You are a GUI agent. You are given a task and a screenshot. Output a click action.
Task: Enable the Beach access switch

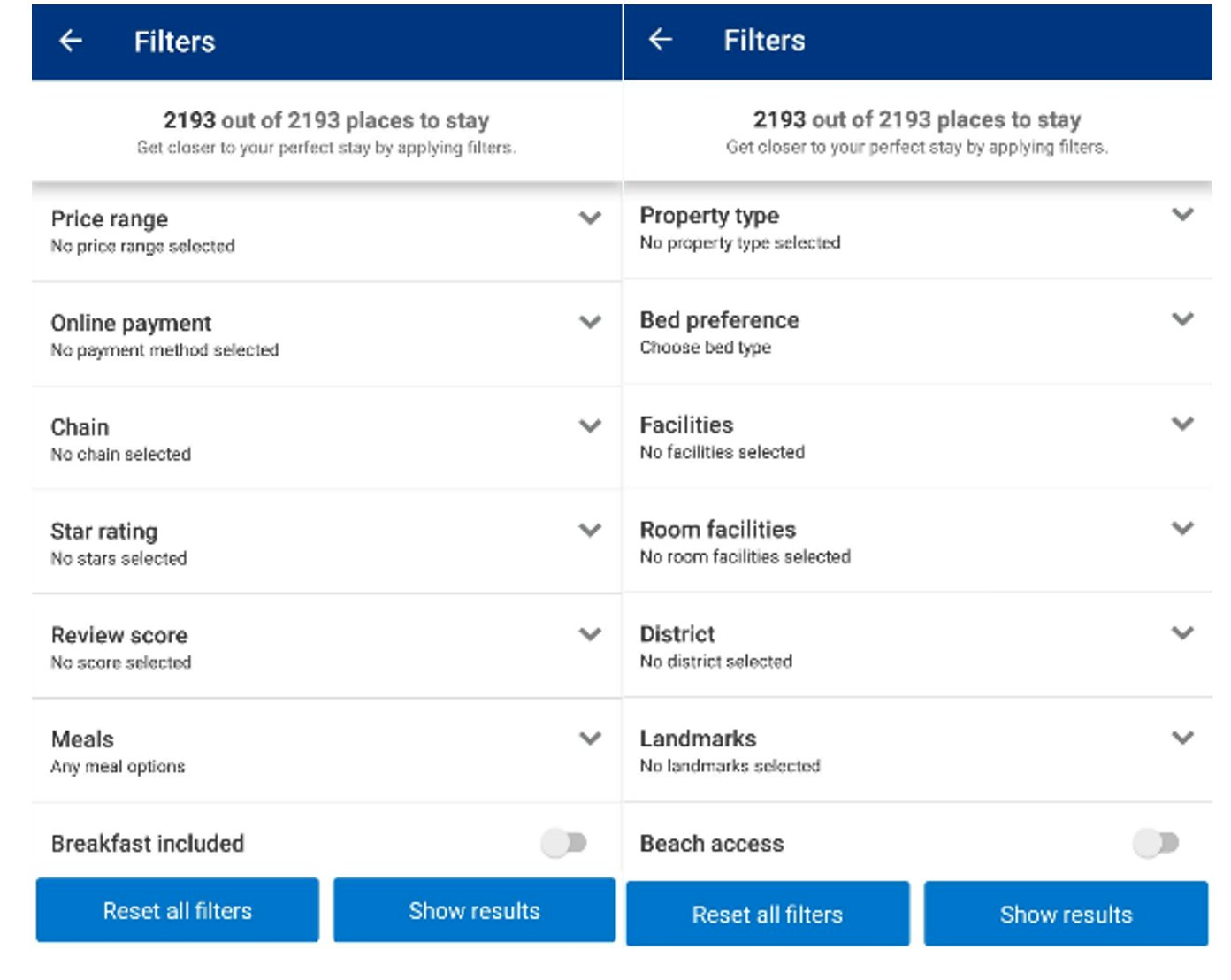click(x=1156, y=843)
